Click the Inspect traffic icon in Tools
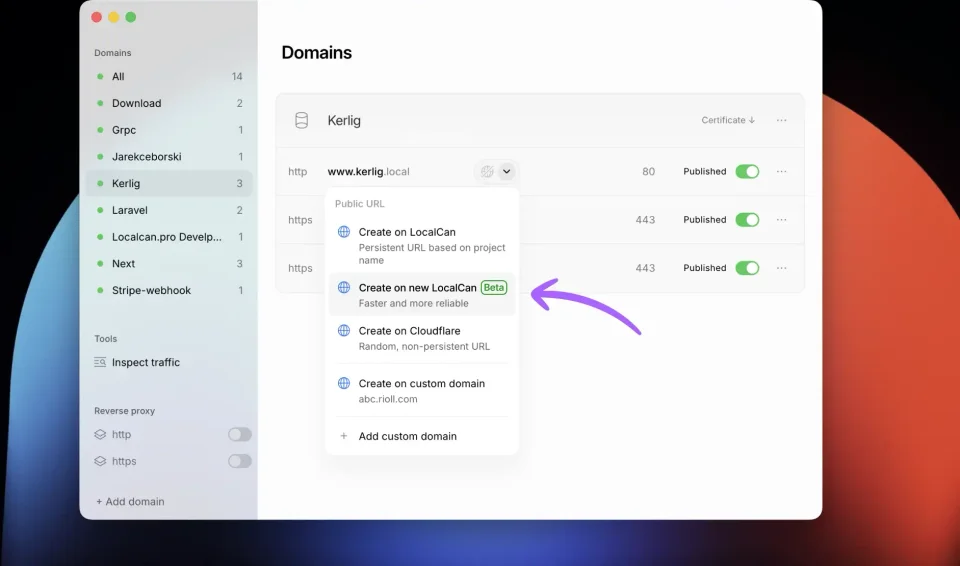 point(100,363)
